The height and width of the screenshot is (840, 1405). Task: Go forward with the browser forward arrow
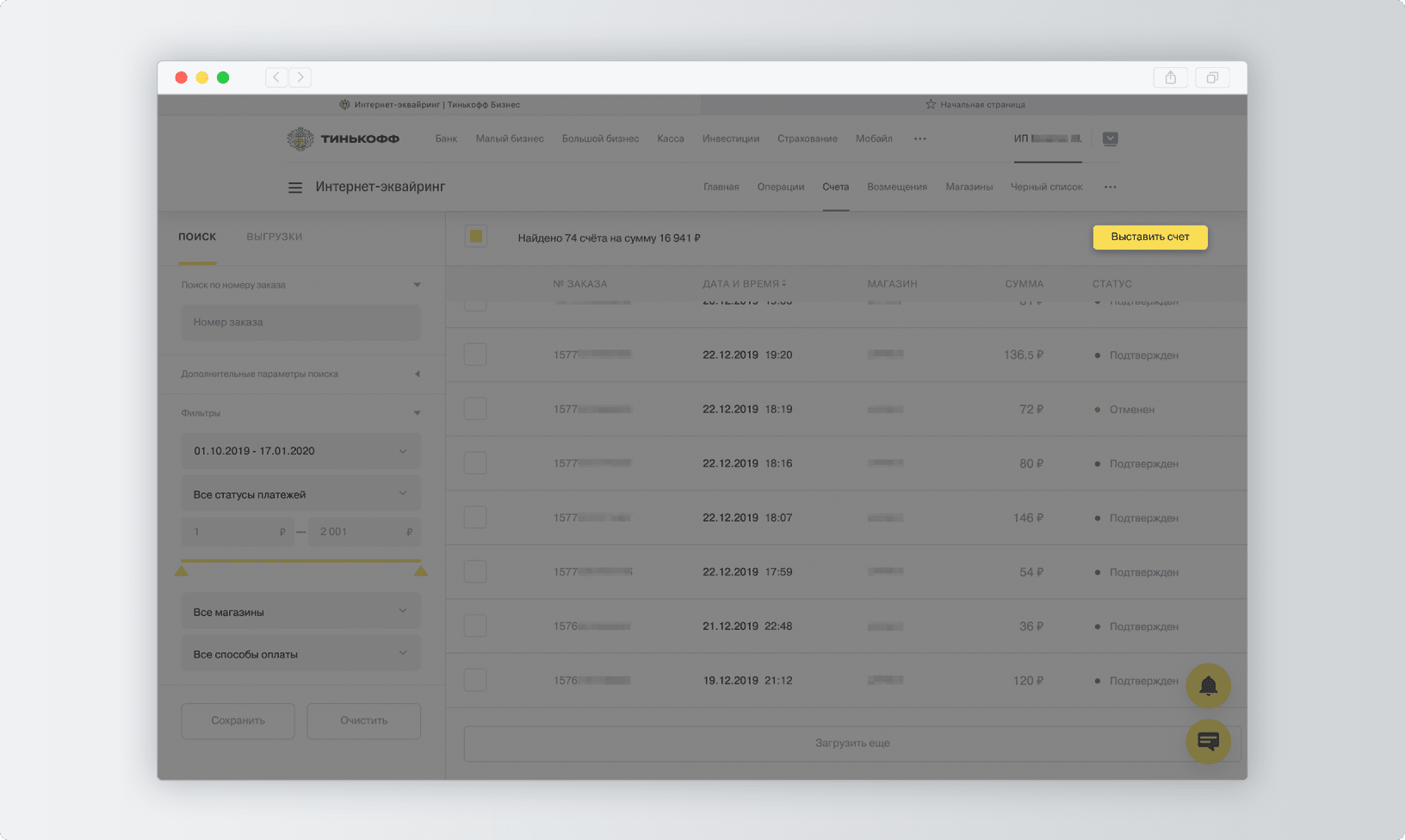[300, 77]
